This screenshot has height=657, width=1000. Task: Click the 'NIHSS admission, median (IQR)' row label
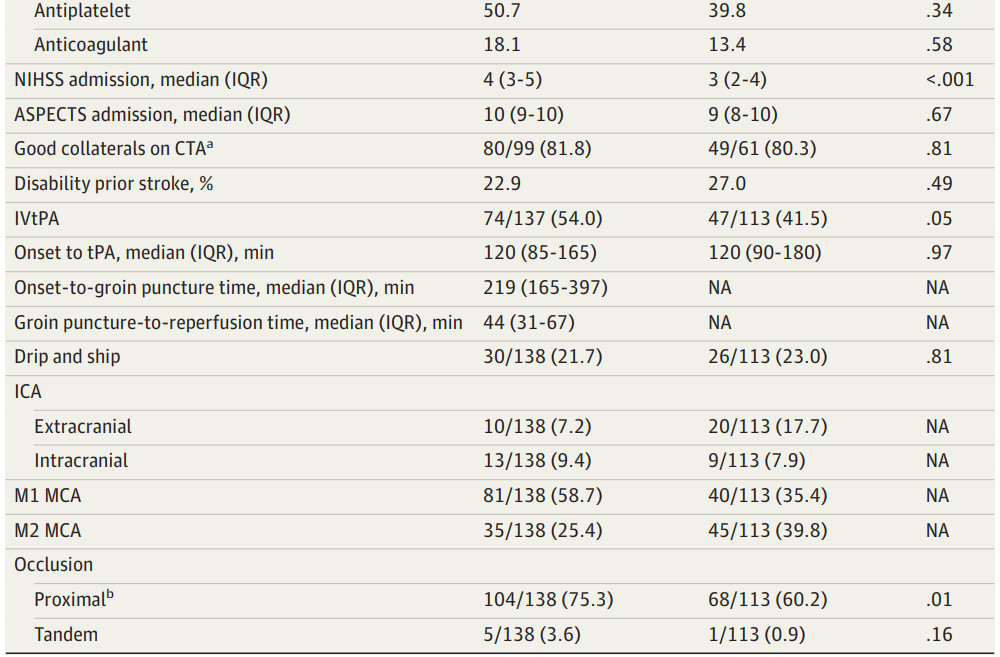coord(141,80)
